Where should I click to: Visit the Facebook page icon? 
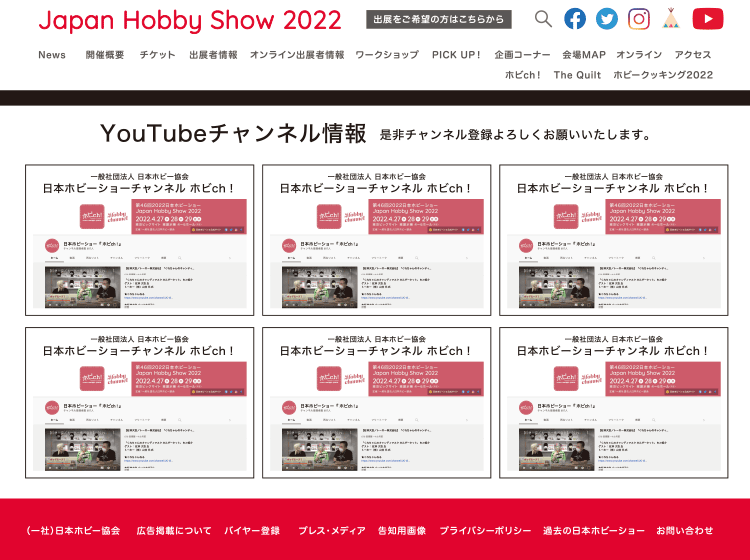pos(575,19)
